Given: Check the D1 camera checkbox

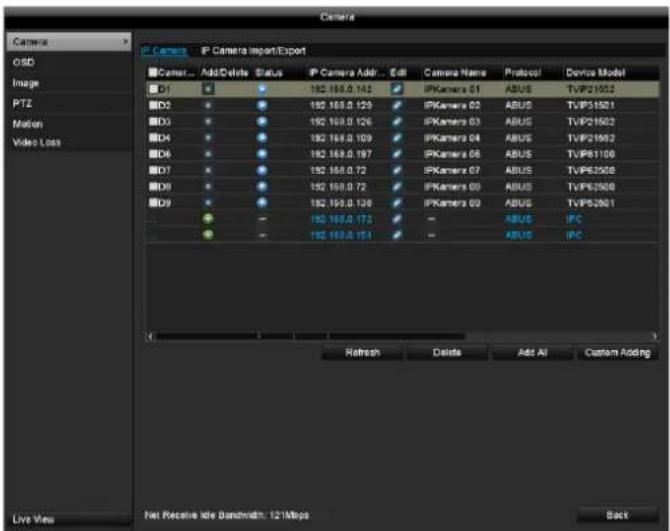Looking at the screenshot, I should tap(153, 89).
